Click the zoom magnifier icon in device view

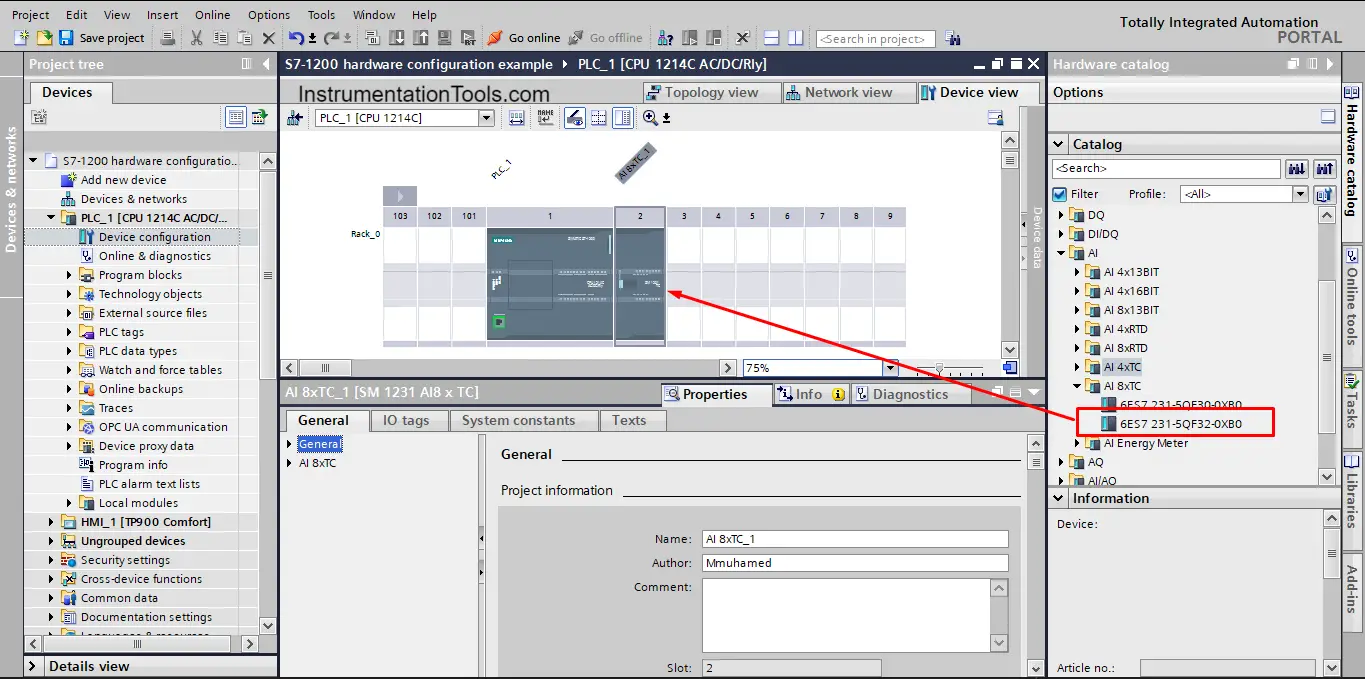(651, 118)
